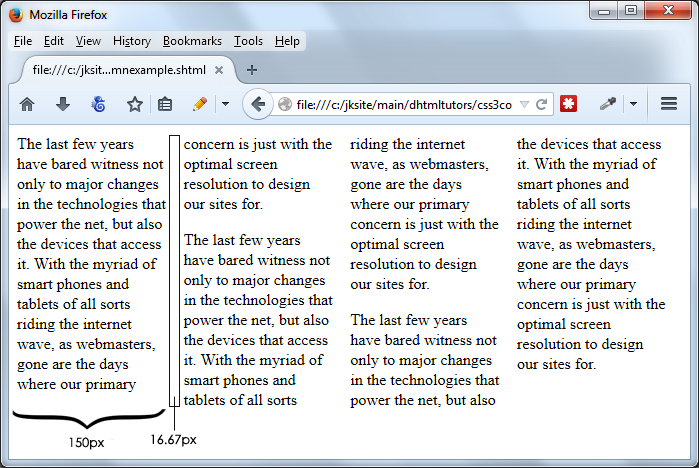Open the Downloads arrow icon
This screenshot has width=699, height=468.
tap(63, 104)
